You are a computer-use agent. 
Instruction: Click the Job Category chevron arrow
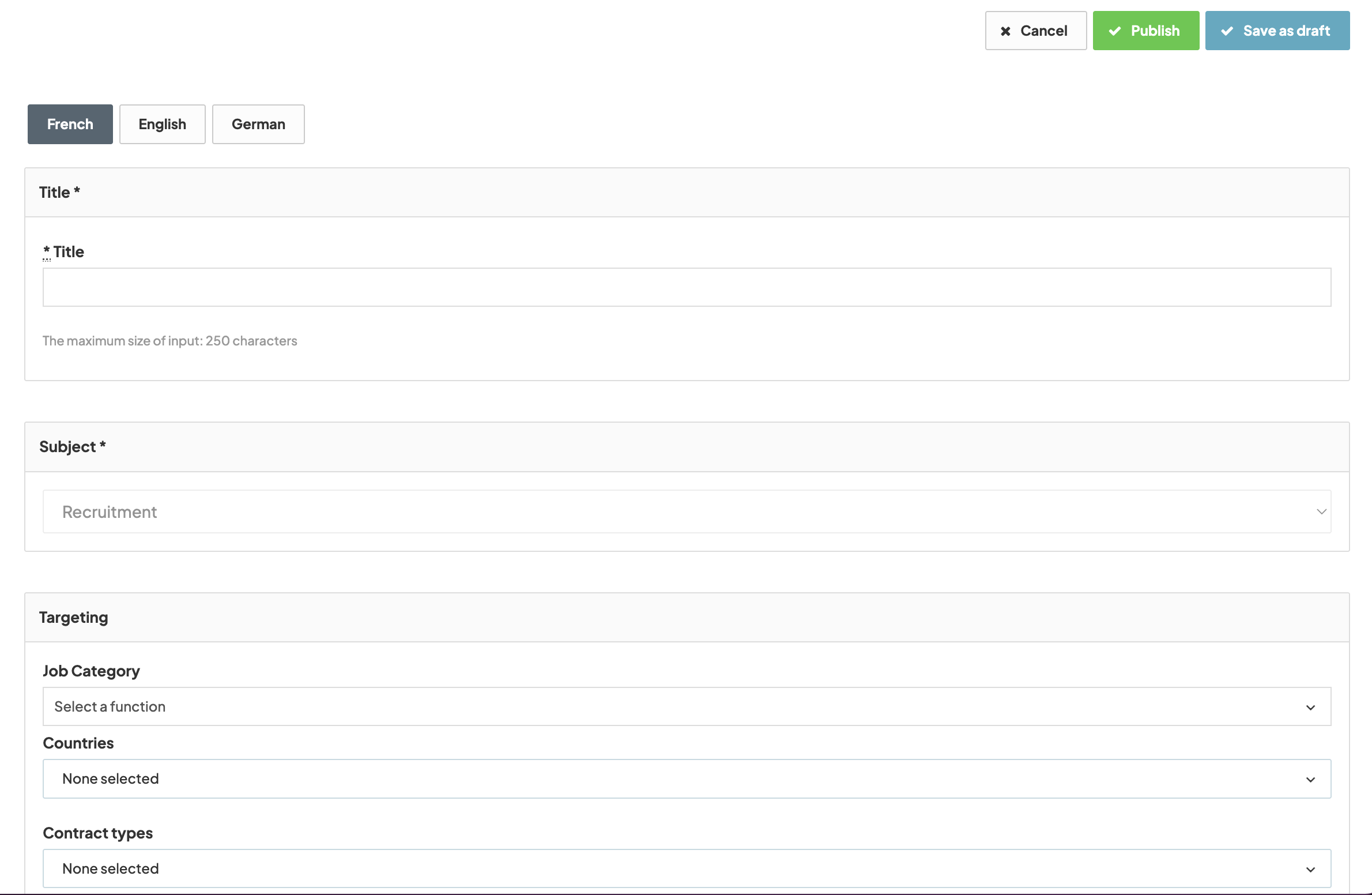pyautogui.click(x=1310, y=708)
